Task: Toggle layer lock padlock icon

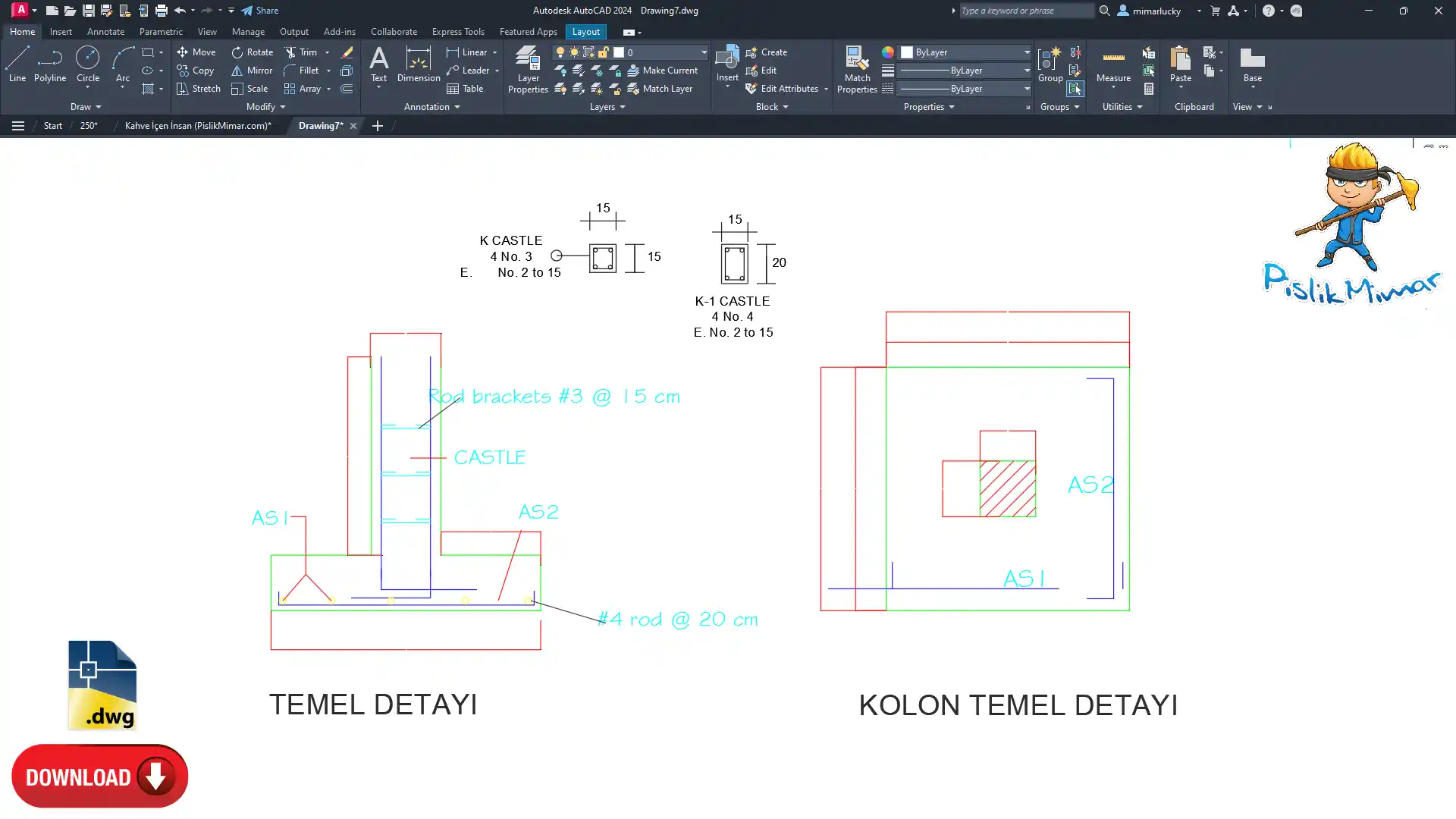Action: pos(603,52)
